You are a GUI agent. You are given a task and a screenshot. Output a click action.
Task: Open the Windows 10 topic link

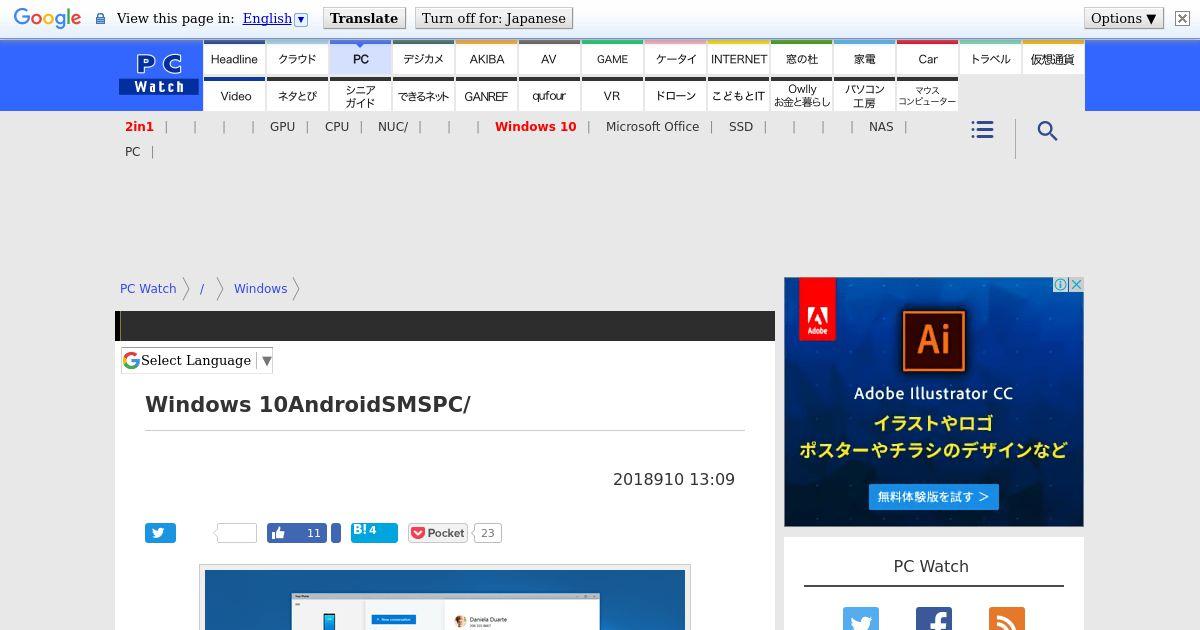[536, 127]
